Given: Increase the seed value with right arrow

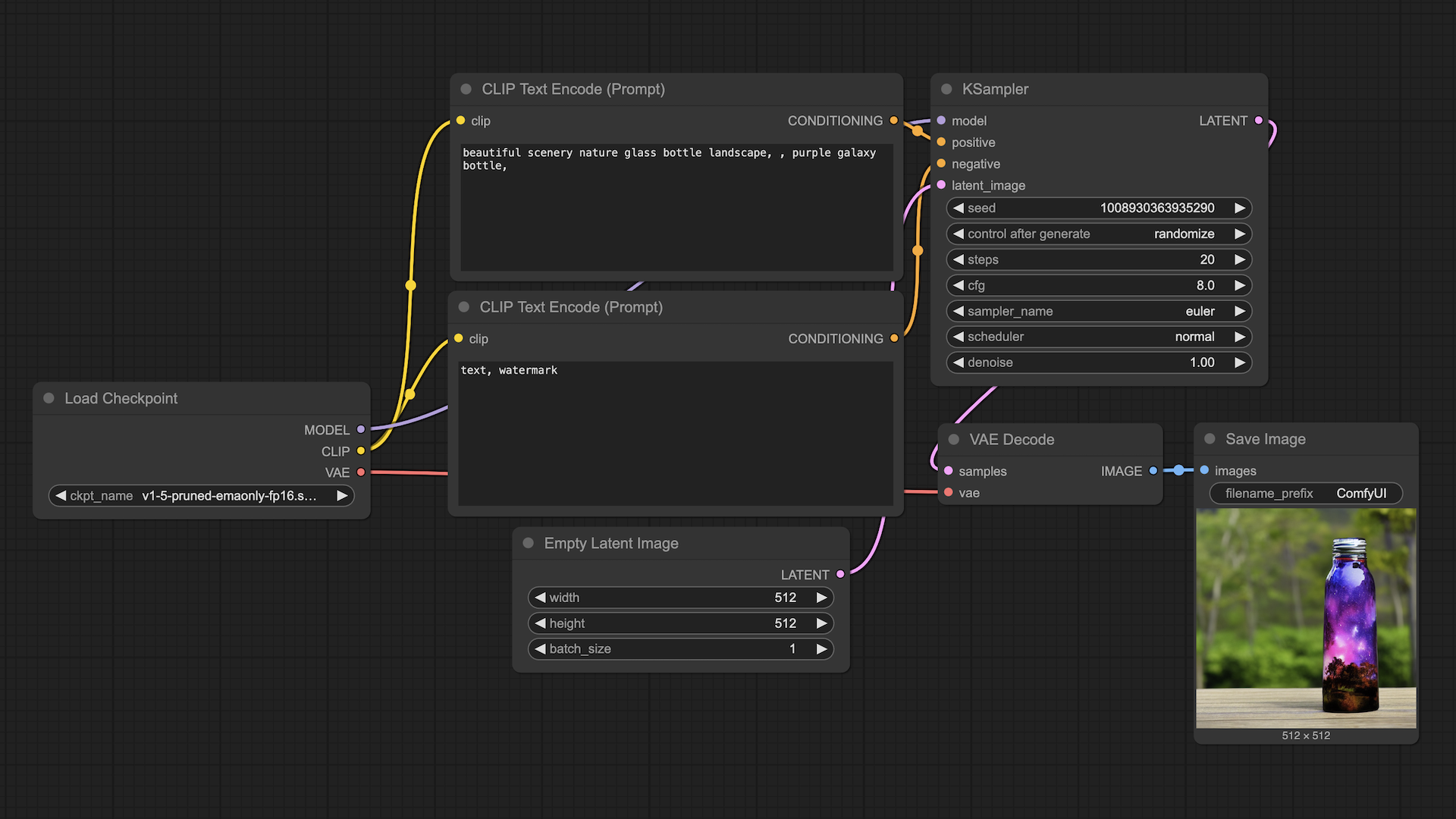Looking at the screenshot, I should tap(1240, 208).
